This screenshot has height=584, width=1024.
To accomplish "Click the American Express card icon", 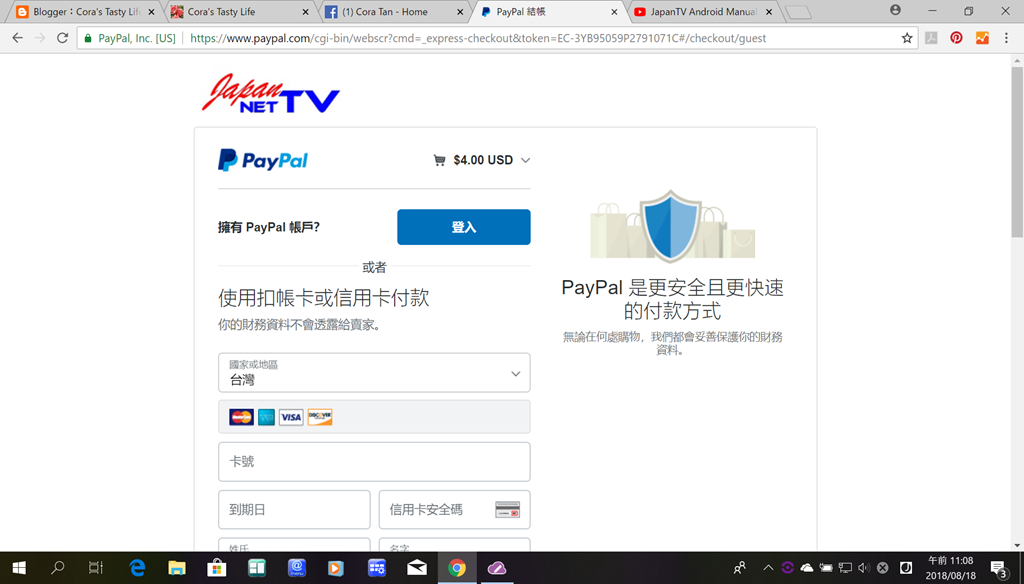I will coord(266,417).
